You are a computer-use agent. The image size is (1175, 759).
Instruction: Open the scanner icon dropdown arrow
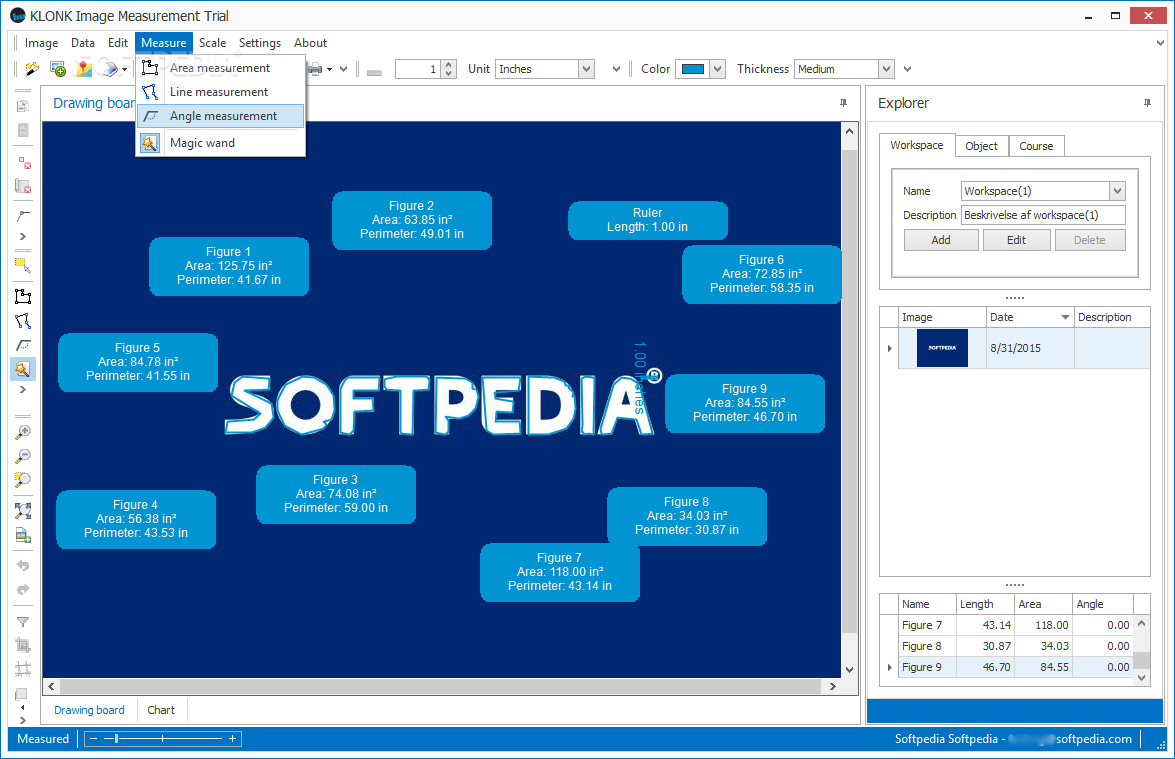124,70
